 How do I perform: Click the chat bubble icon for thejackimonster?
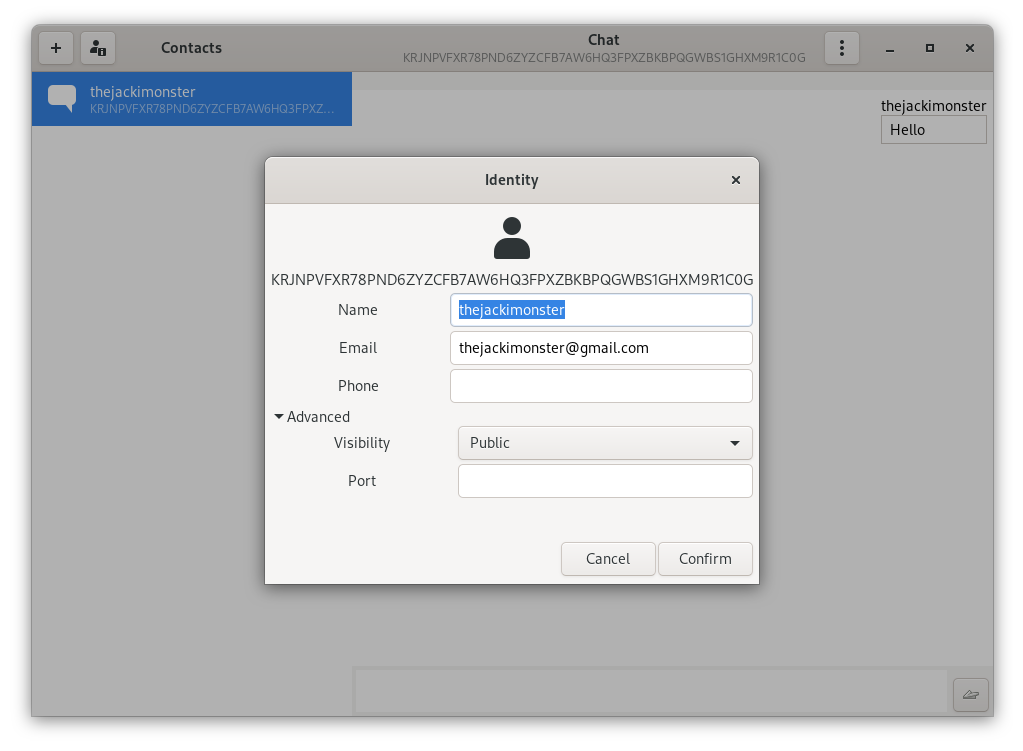point(62,99)
